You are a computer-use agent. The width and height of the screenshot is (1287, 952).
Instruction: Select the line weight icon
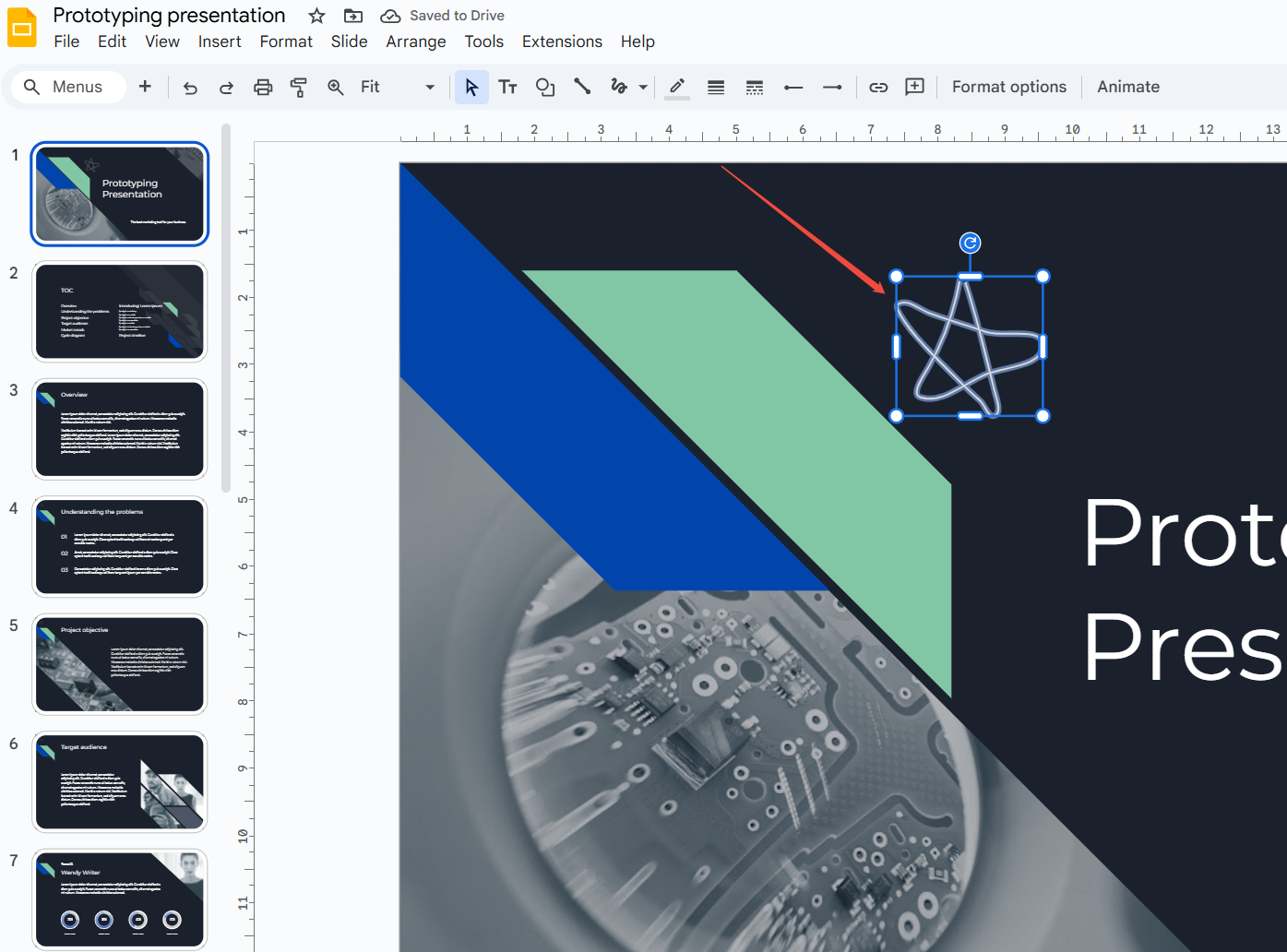point(715,86)
